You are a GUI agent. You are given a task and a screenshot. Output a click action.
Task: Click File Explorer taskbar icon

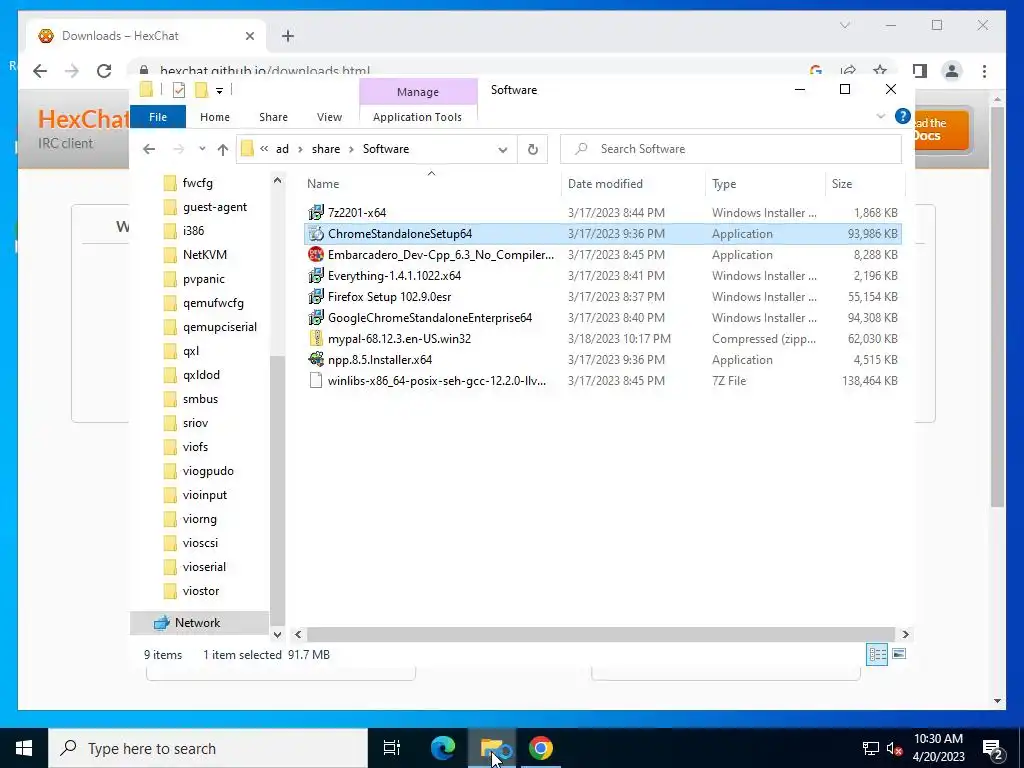coord(492,748)
